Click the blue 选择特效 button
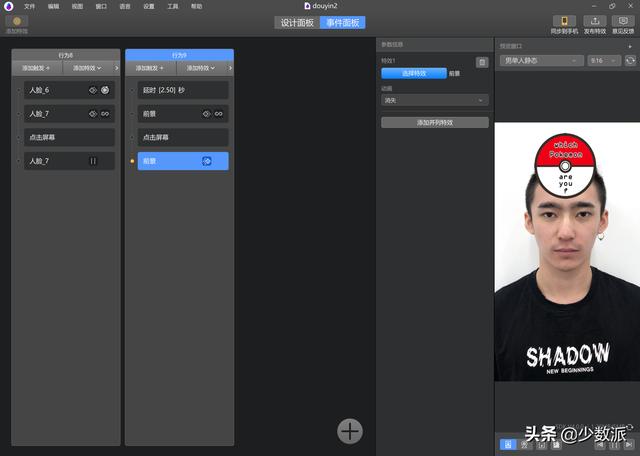 (x=413, y=73)
